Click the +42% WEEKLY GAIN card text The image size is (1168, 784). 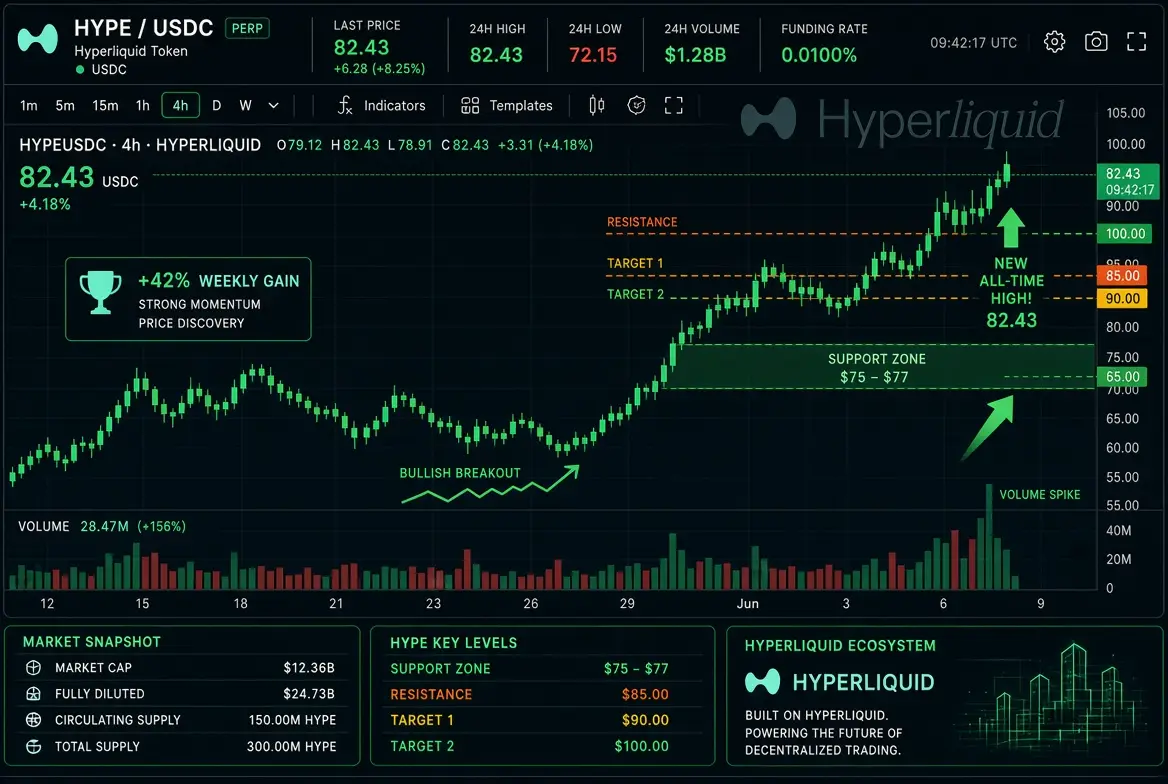point(218,281)
